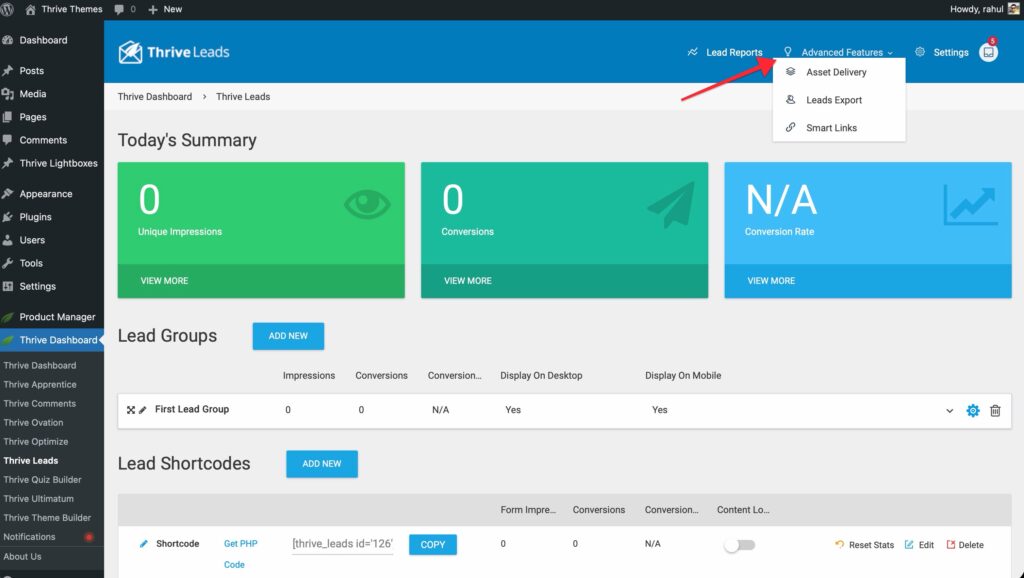Click the thrive_leads shortcode text field

point(343,545)
